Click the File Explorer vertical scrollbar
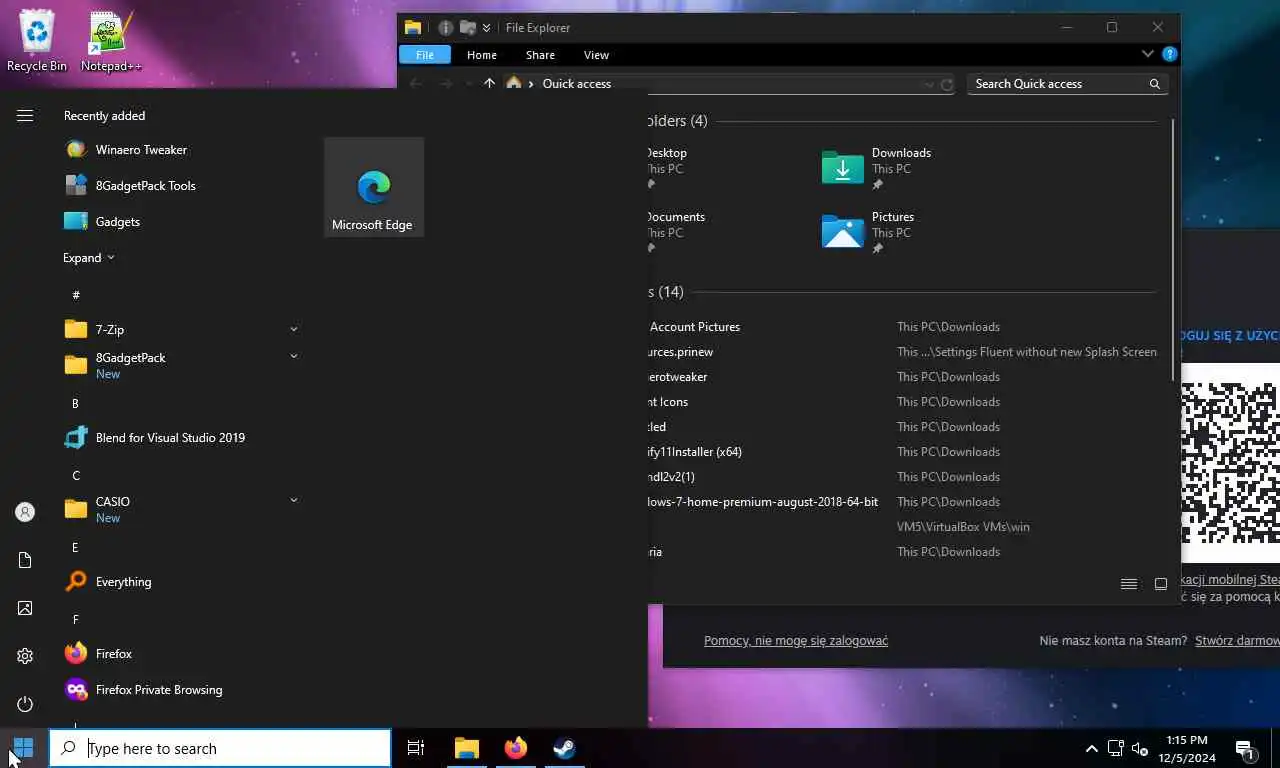This screenshot has height=768, width=1280. 1173,248
